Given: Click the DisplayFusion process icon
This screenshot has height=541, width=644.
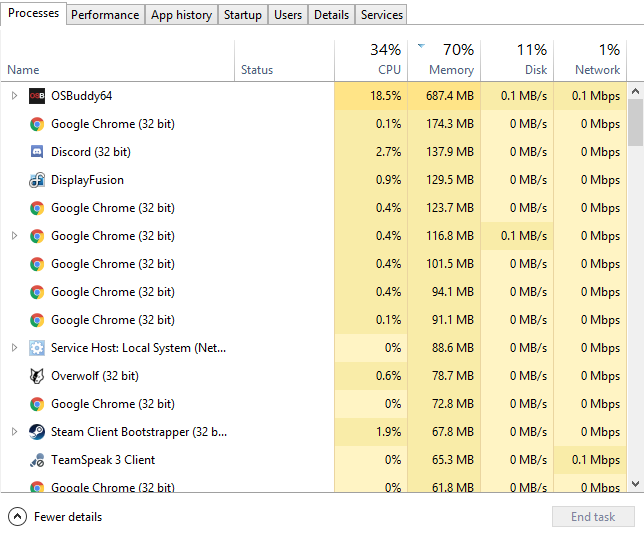Looking at the screenshot, I should point(37,180).
